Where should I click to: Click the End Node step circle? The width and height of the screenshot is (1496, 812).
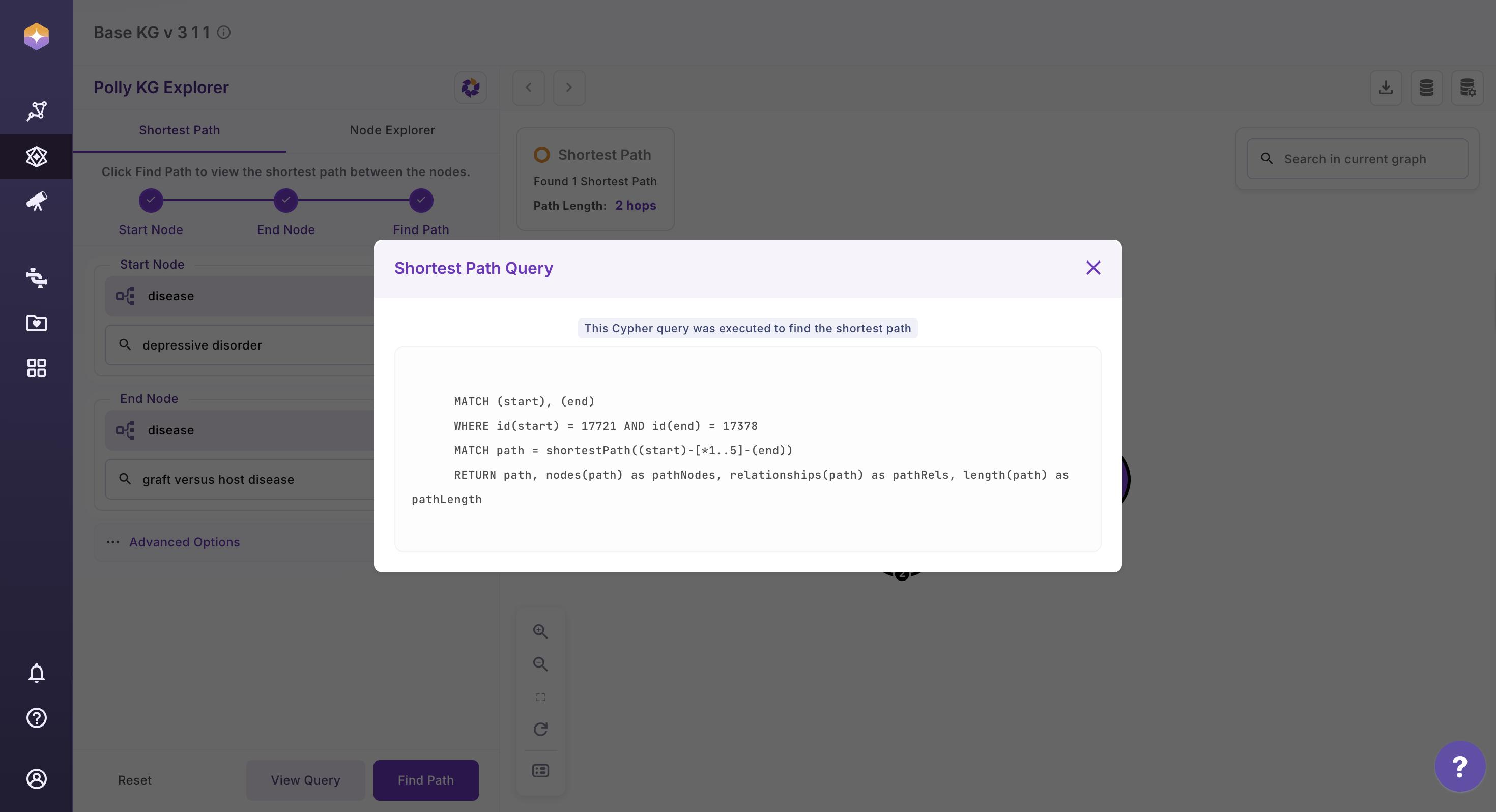(x=286, y=200)
